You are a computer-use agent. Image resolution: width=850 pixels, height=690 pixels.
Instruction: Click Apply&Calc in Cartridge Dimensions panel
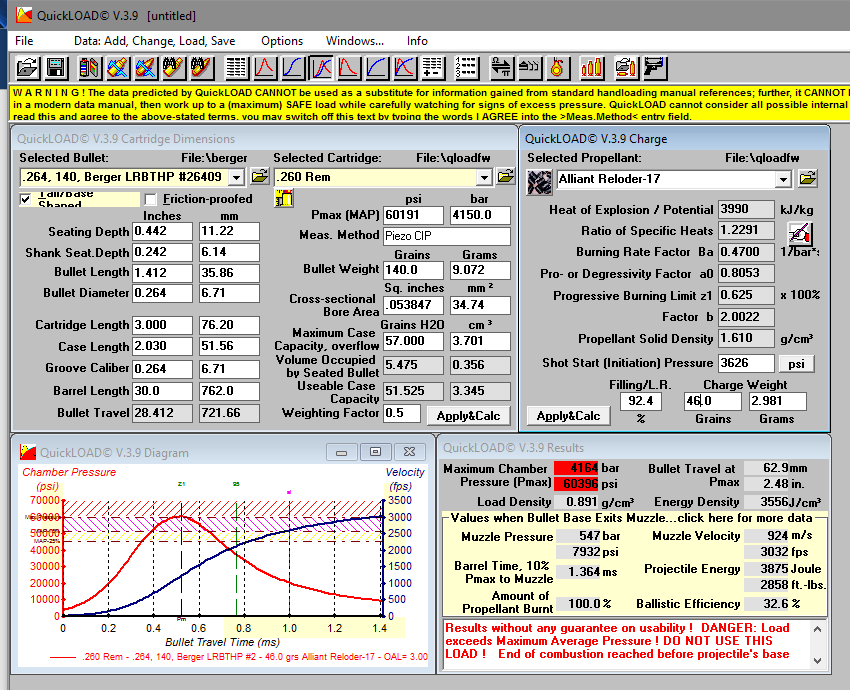click(x=468, y=416)
